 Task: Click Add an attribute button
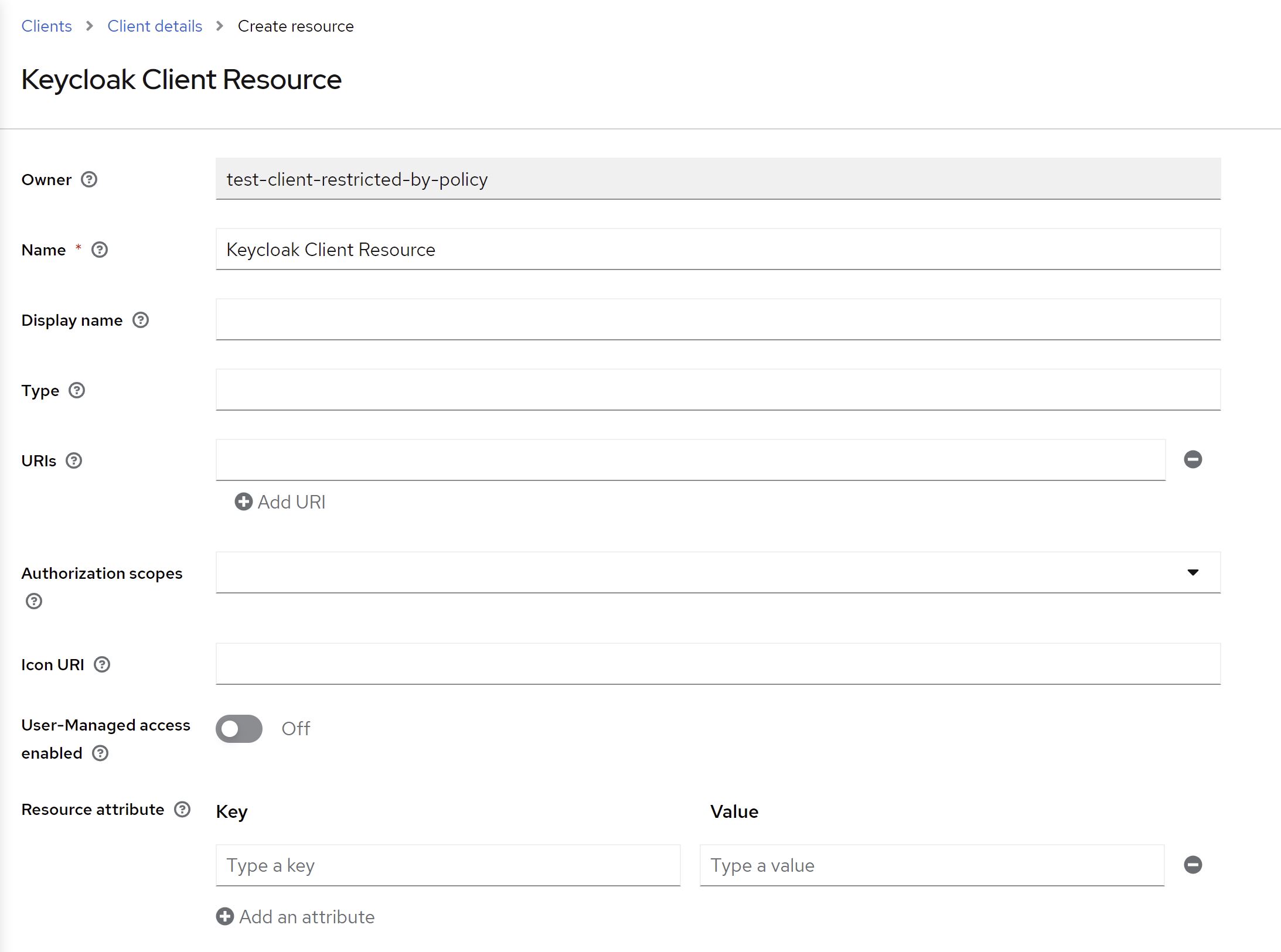coord(296,917)
